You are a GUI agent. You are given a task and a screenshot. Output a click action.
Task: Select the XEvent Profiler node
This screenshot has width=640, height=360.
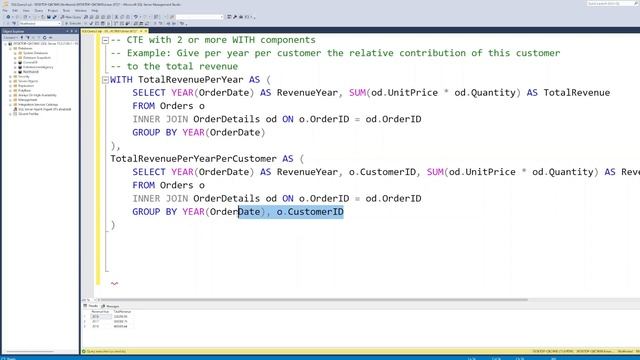pyautogui.click(x=28, y=114)
